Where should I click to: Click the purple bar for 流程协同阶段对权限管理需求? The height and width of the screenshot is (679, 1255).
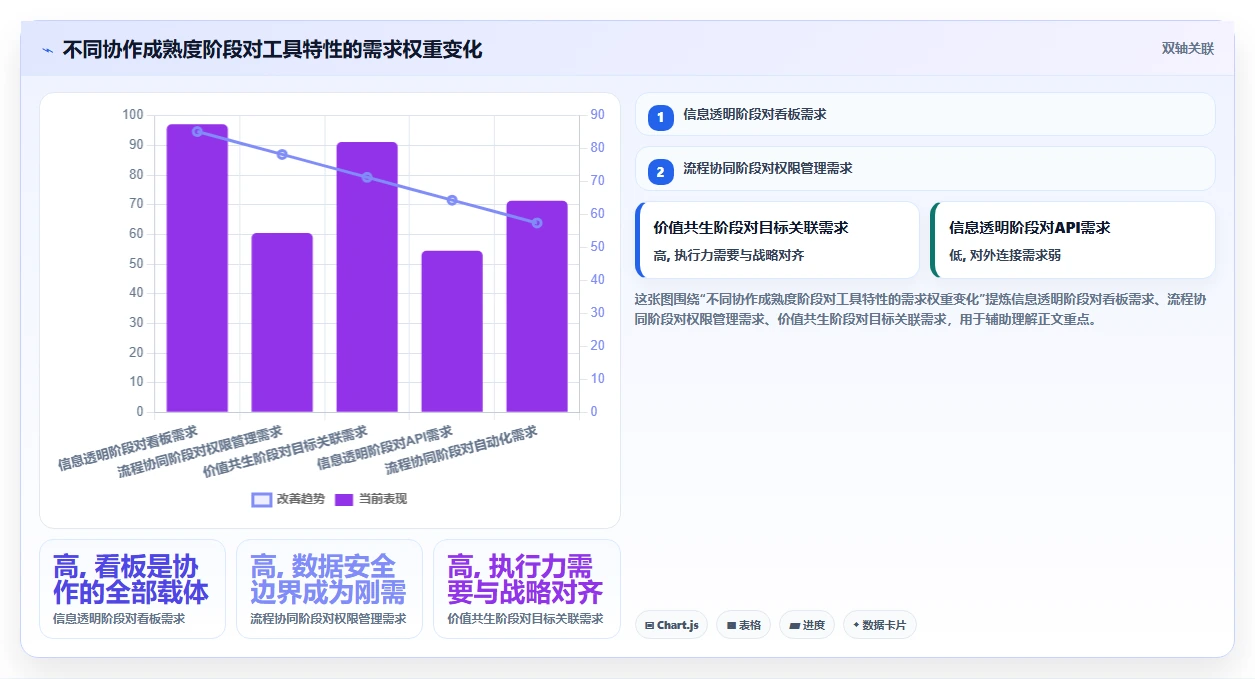coord(282,322)
